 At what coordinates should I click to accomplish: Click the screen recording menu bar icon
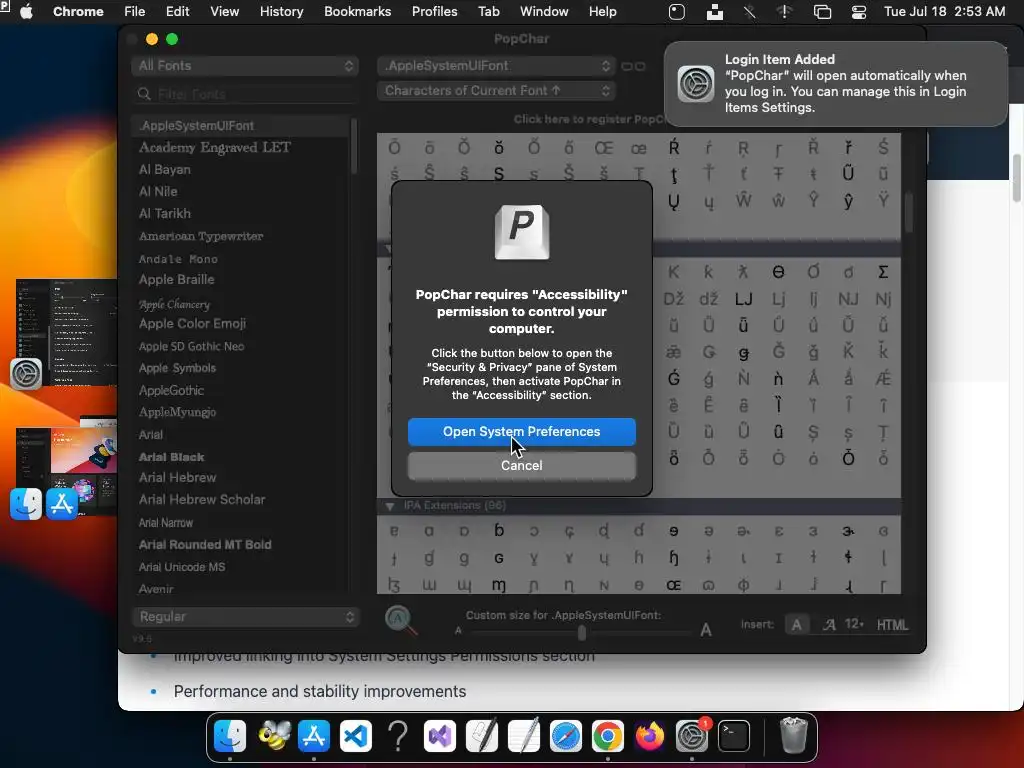pos(677,12)
